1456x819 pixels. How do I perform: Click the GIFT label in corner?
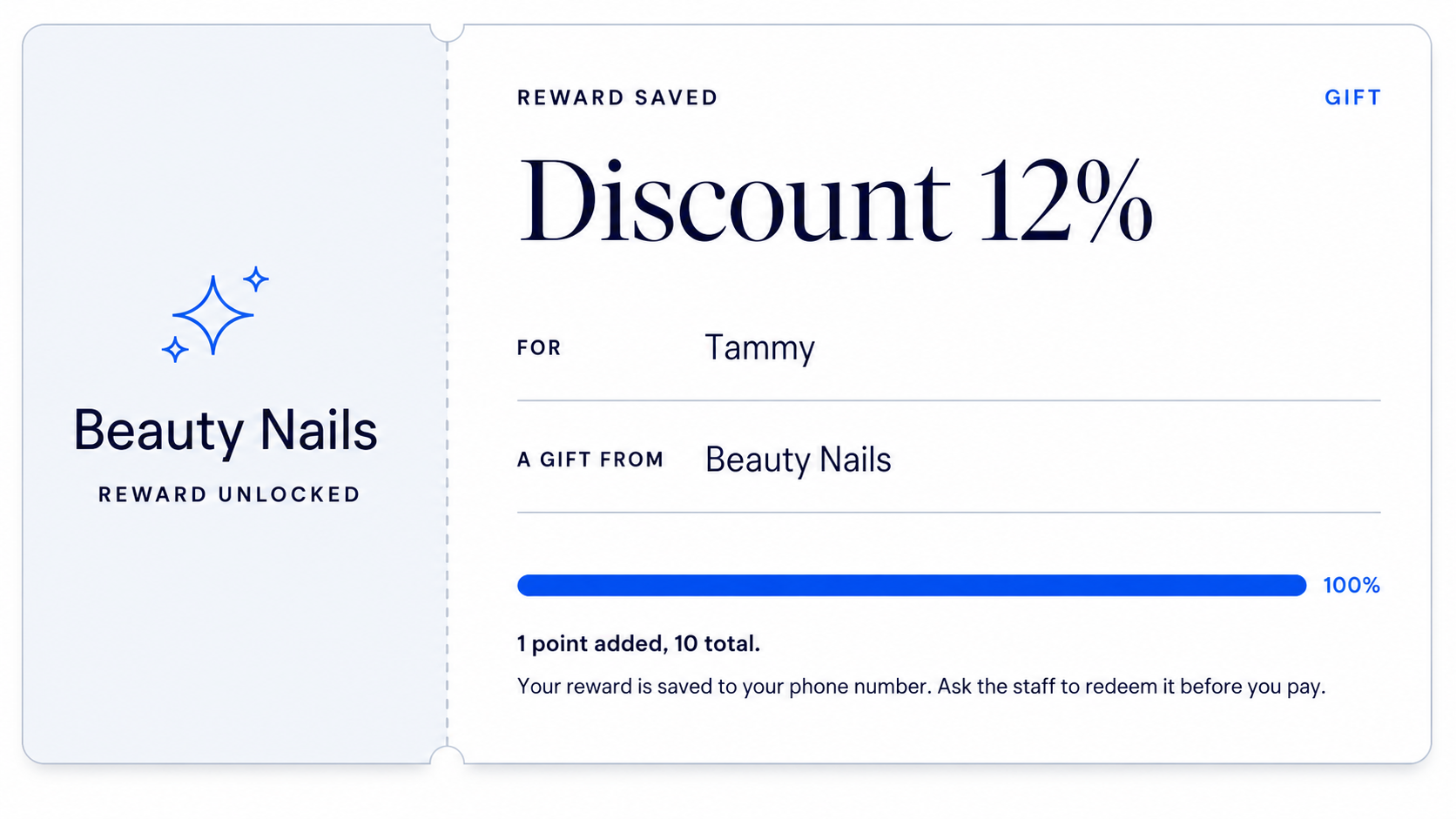point(1352,97)
